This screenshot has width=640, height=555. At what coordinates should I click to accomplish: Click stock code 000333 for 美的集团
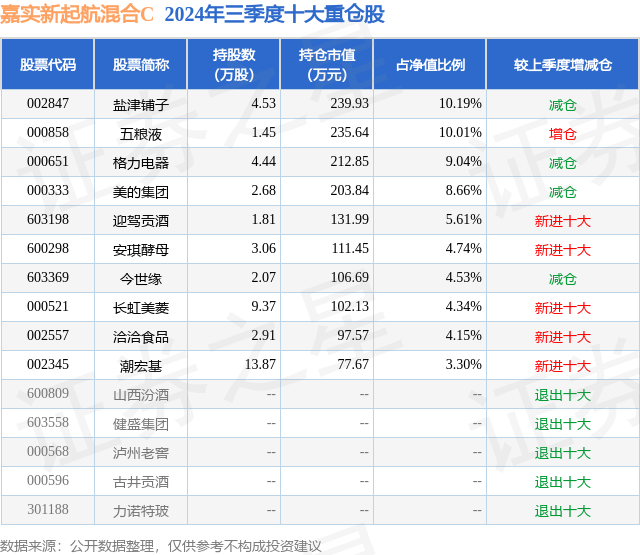pos(48,191)
